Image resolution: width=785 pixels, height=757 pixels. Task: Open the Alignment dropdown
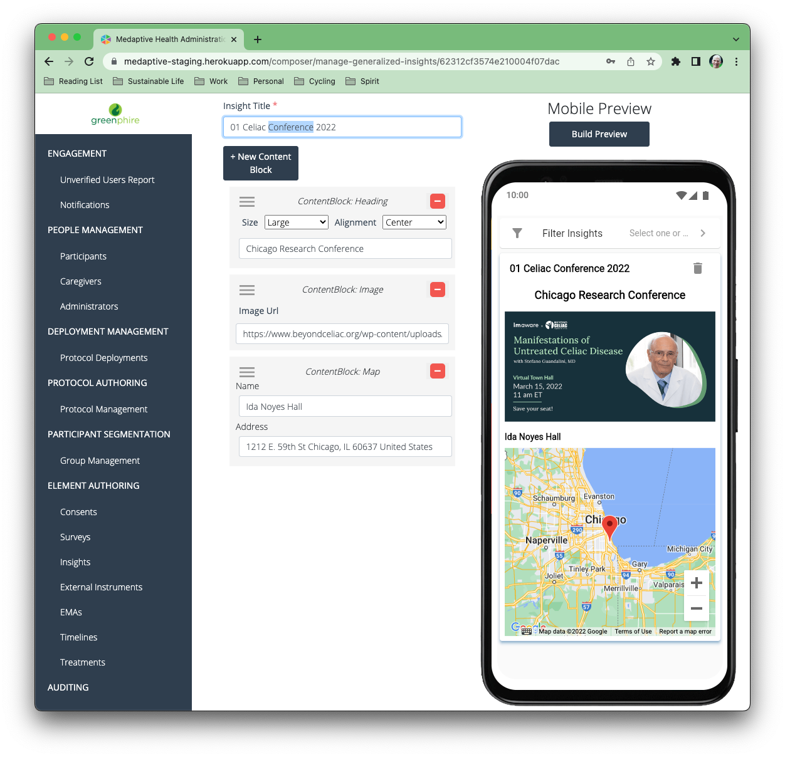[415, 222]
